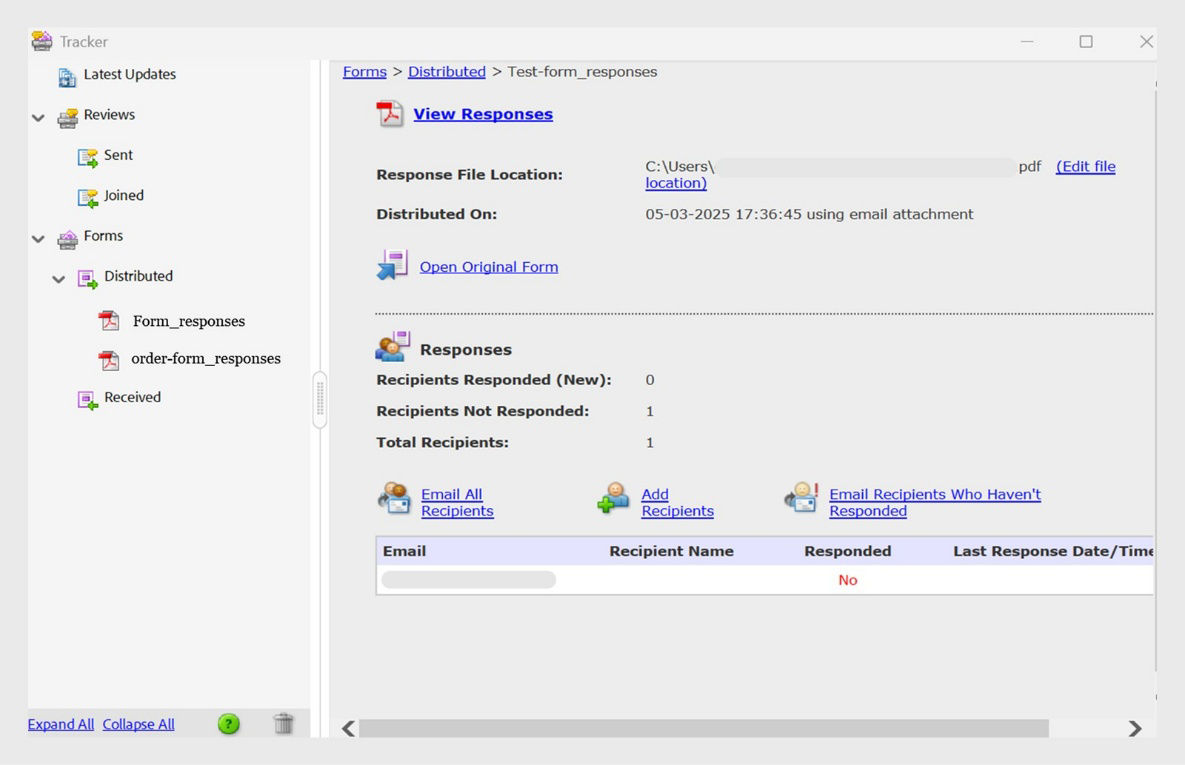1185x765 pixels.
Task: Click the right horizontal scrollbar arrow
Action: tap(1136, 728)
